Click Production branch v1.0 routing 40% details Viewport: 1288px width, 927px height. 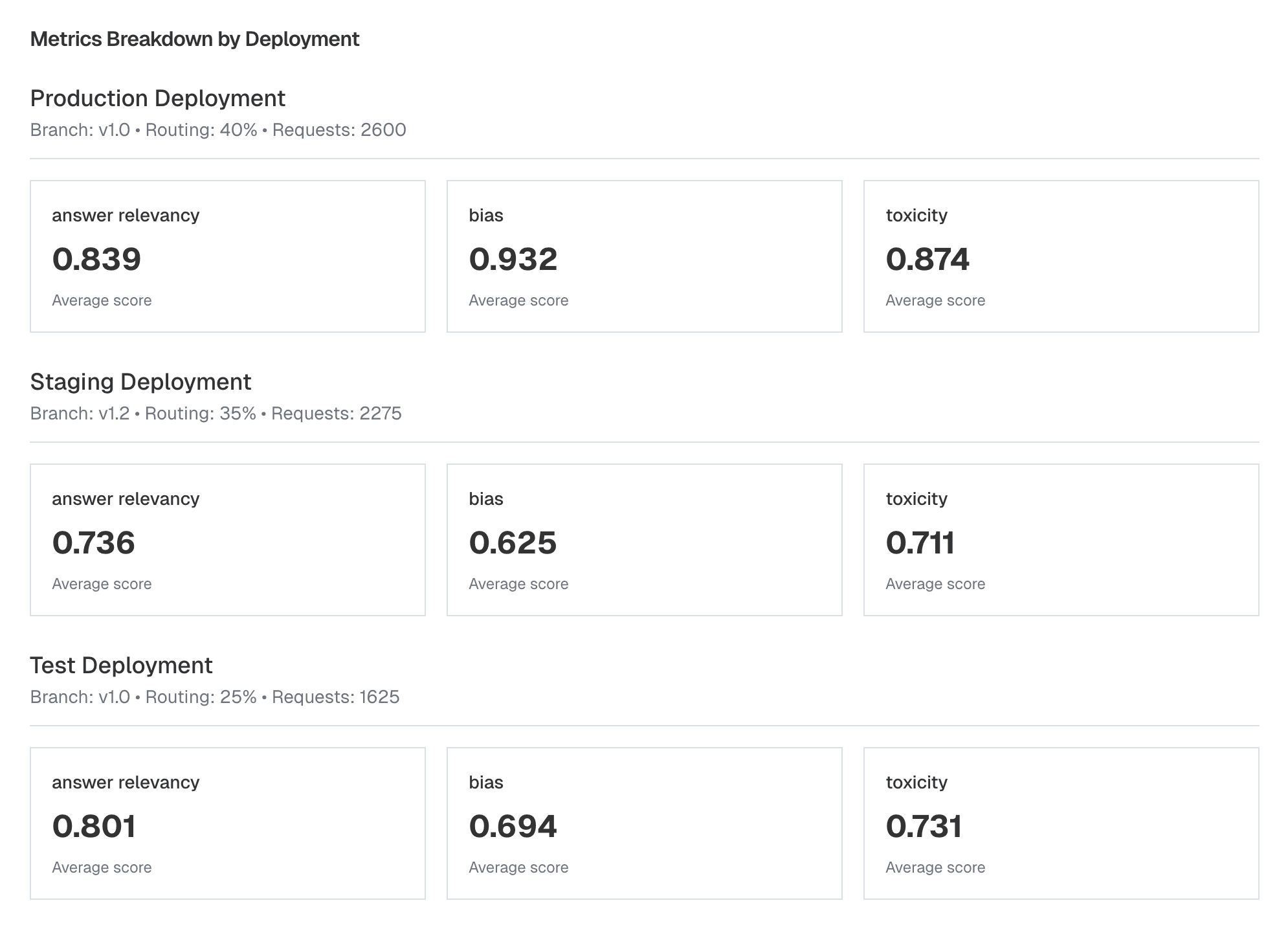217,130
